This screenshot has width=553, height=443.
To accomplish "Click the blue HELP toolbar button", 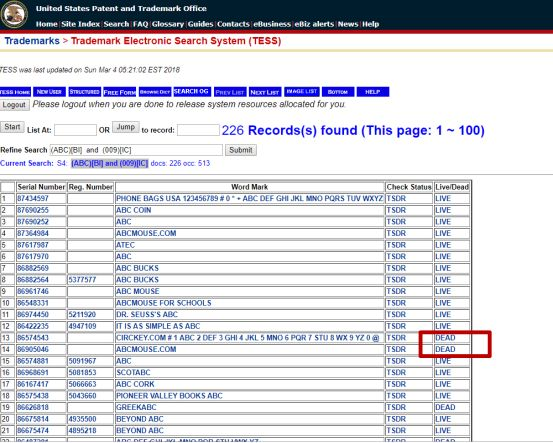I will (373, 92).
